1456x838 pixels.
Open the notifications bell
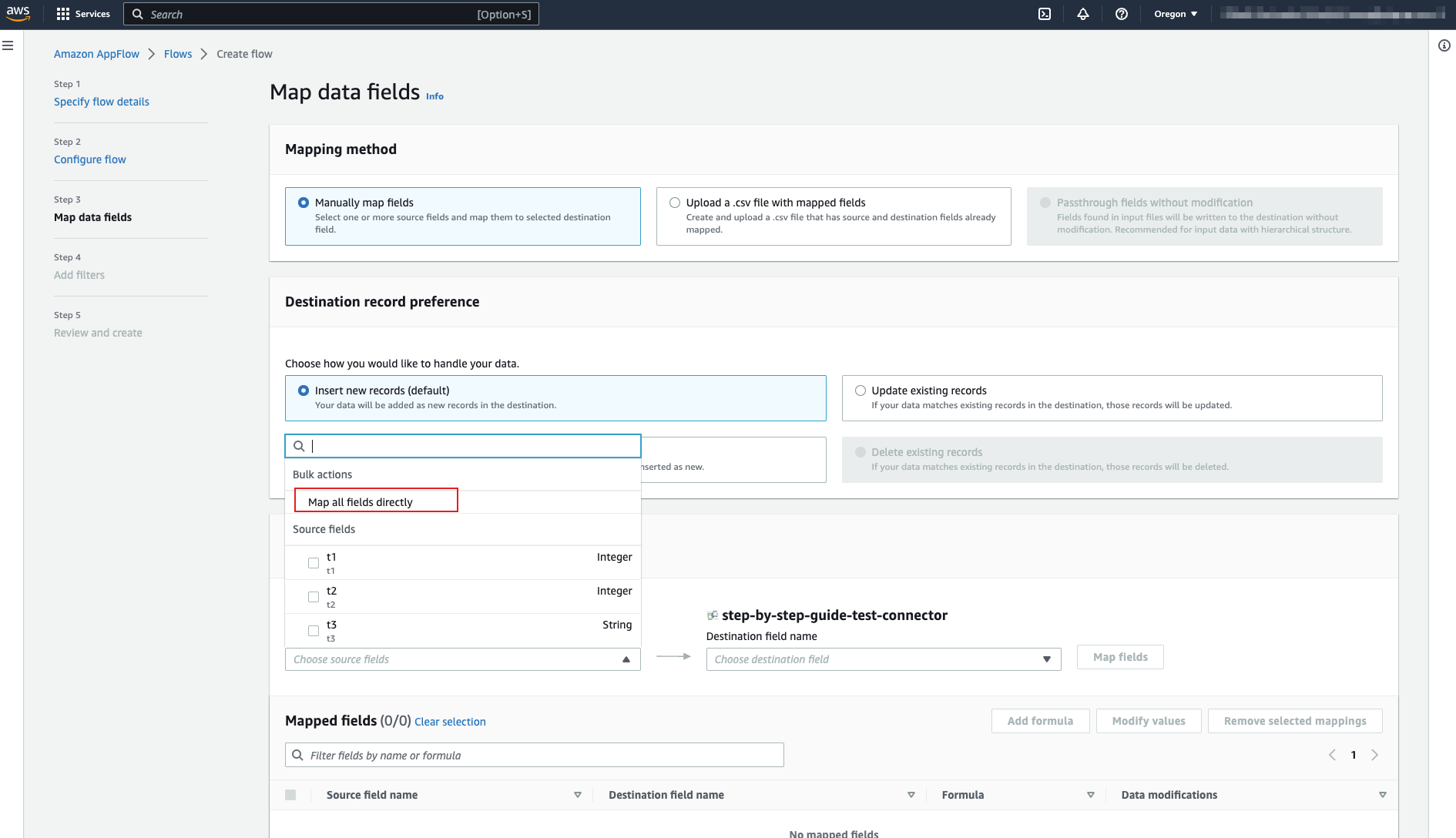(x=1083, y=14)
